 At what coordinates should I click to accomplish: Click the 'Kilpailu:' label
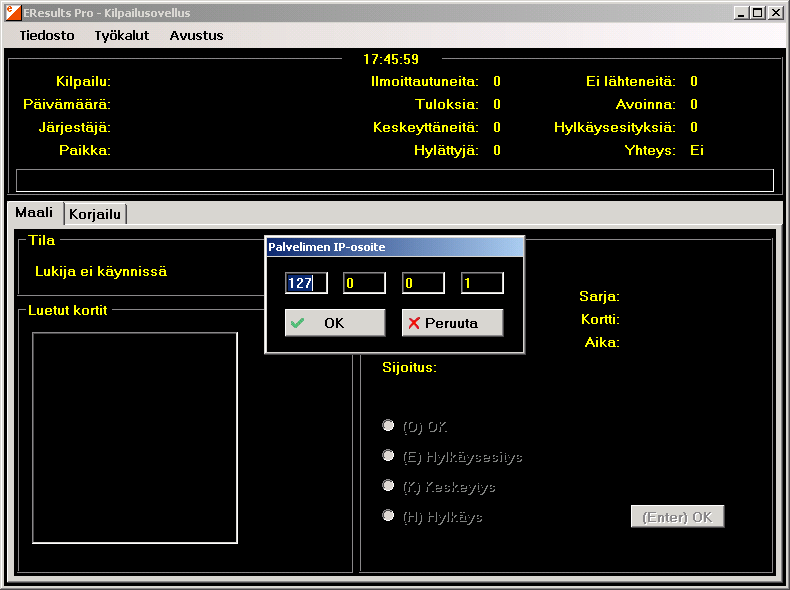[x=83, y=82]
